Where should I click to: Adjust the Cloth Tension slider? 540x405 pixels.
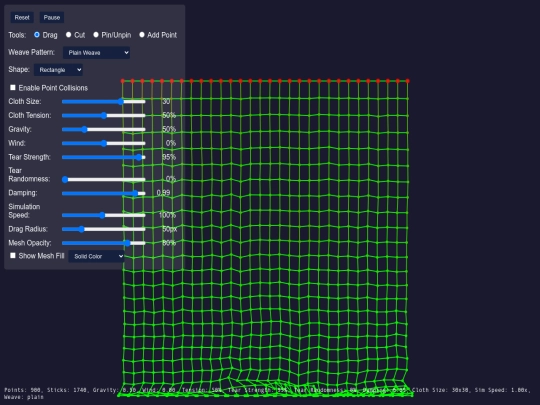click(104, 115)
